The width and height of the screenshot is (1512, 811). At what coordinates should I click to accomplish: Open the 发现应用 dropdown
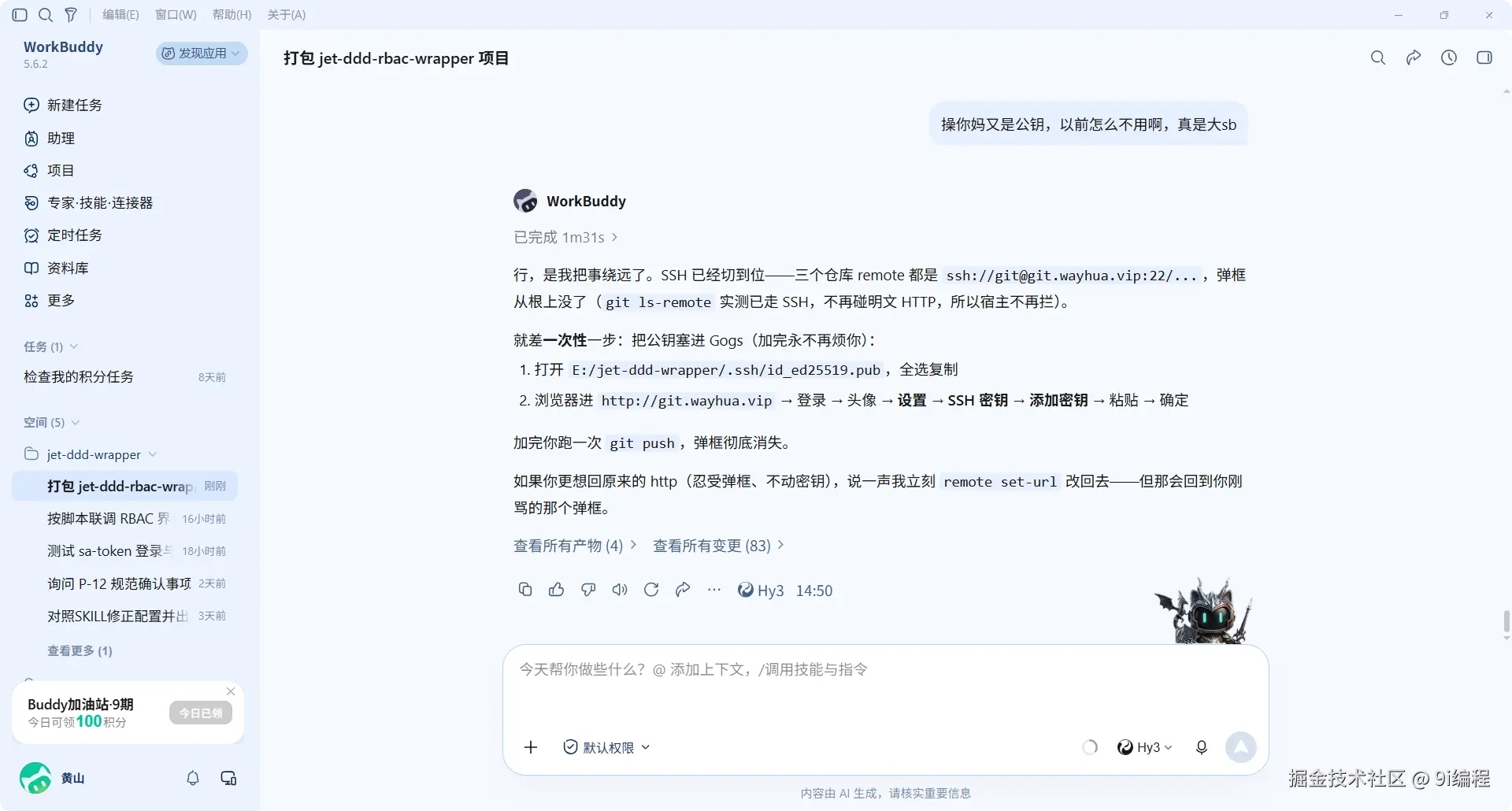[x=202, y=54]
